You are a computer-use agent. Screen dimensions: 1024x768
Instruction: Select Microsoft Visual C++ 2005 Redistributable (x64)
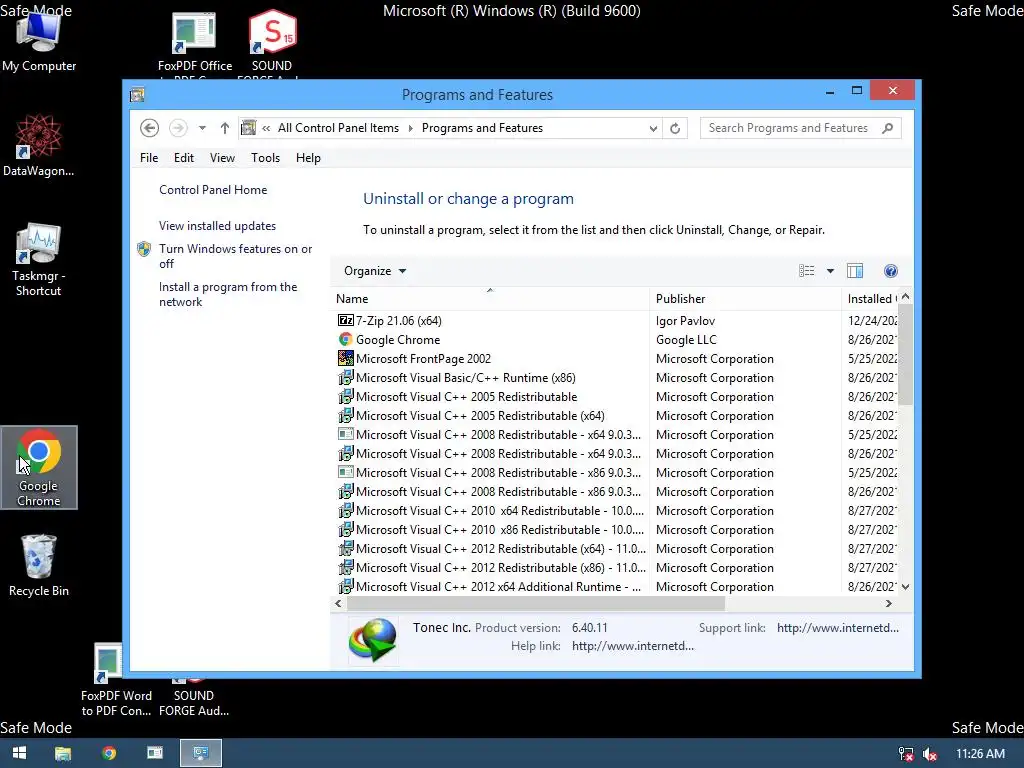point(480,415)
